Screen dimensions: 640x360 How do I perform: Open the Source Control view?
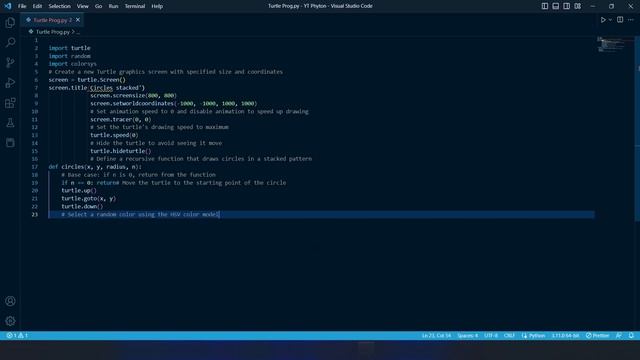point(10,62)
